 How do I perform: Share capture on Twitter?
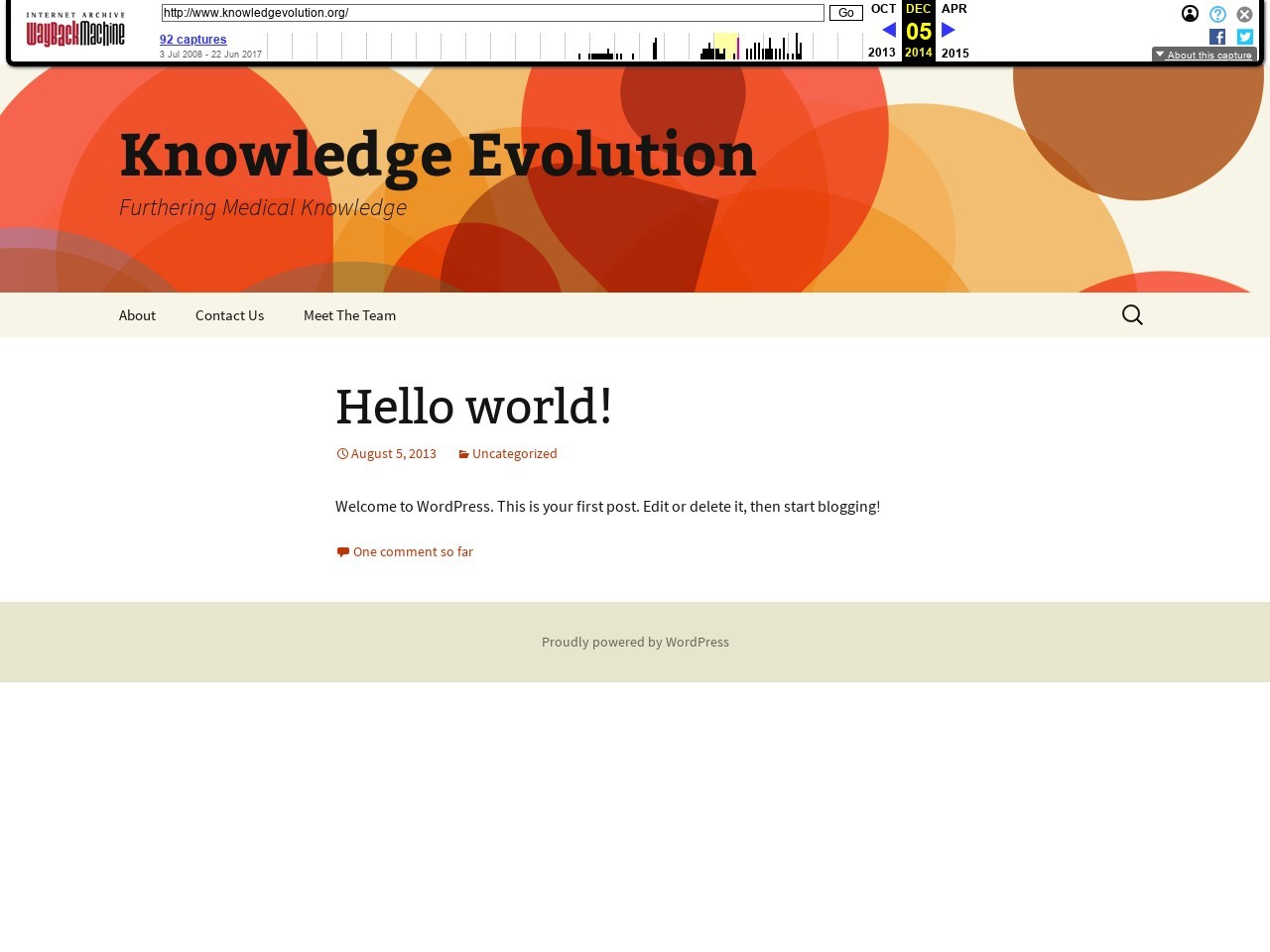(1244, 37)
